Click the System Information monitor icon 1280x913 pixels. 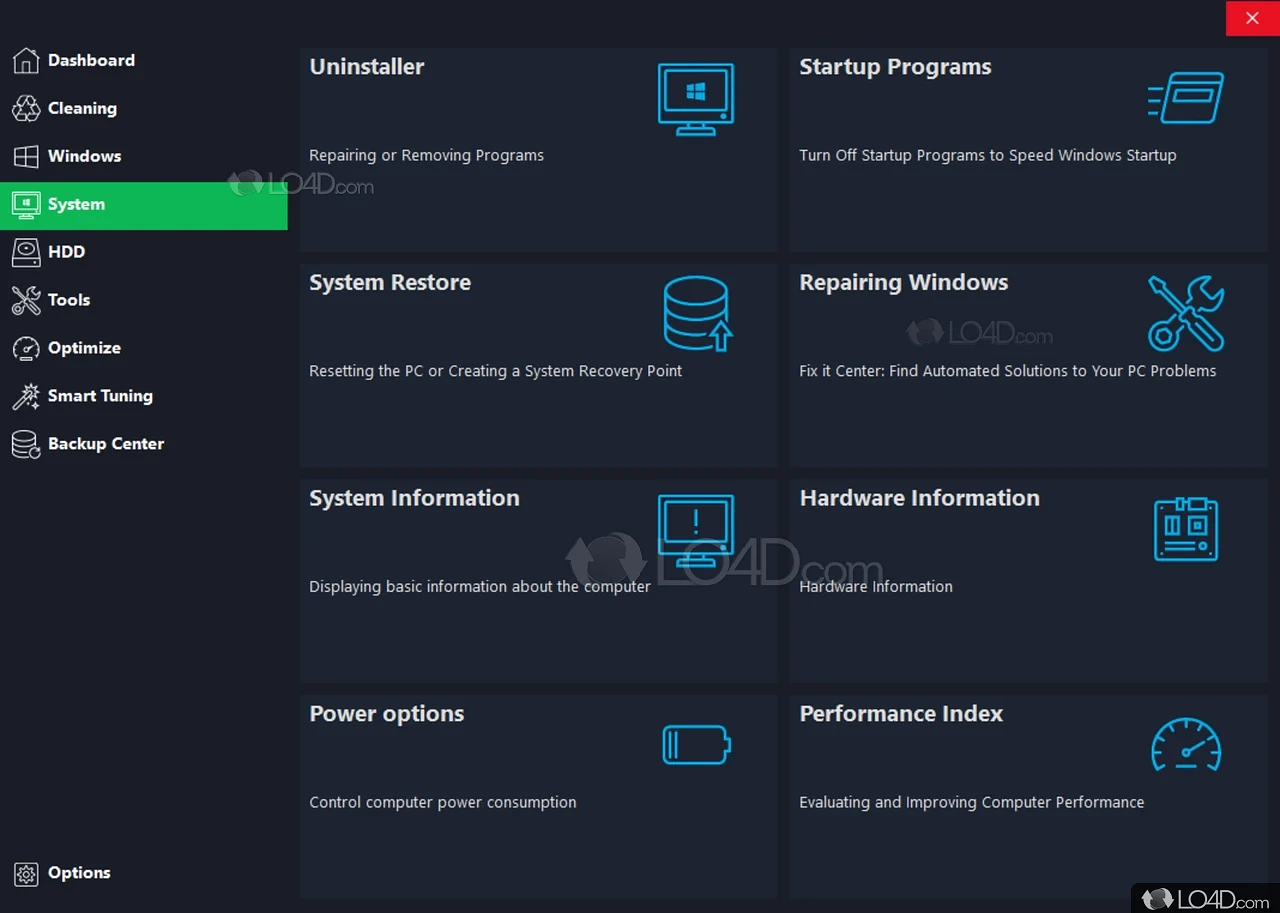coord(696,529)
